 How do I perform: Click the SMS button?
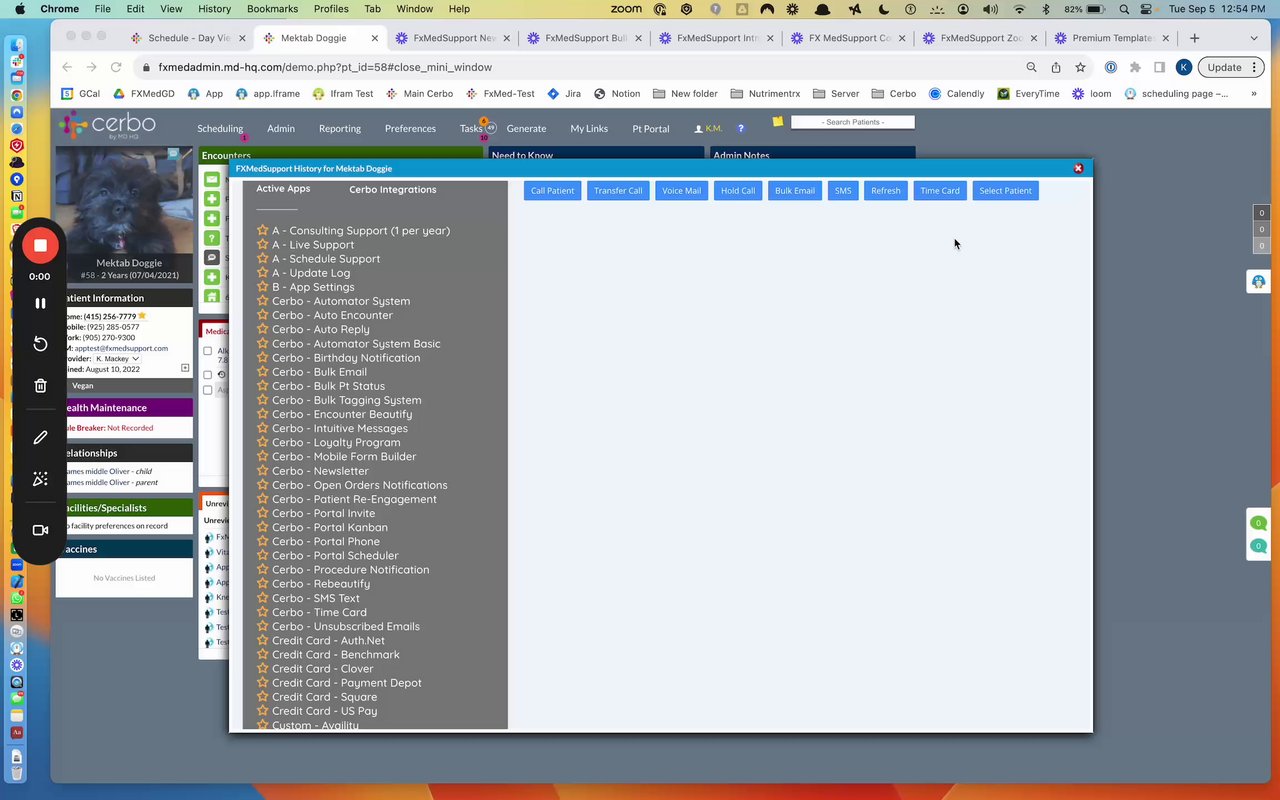[843, 190]
